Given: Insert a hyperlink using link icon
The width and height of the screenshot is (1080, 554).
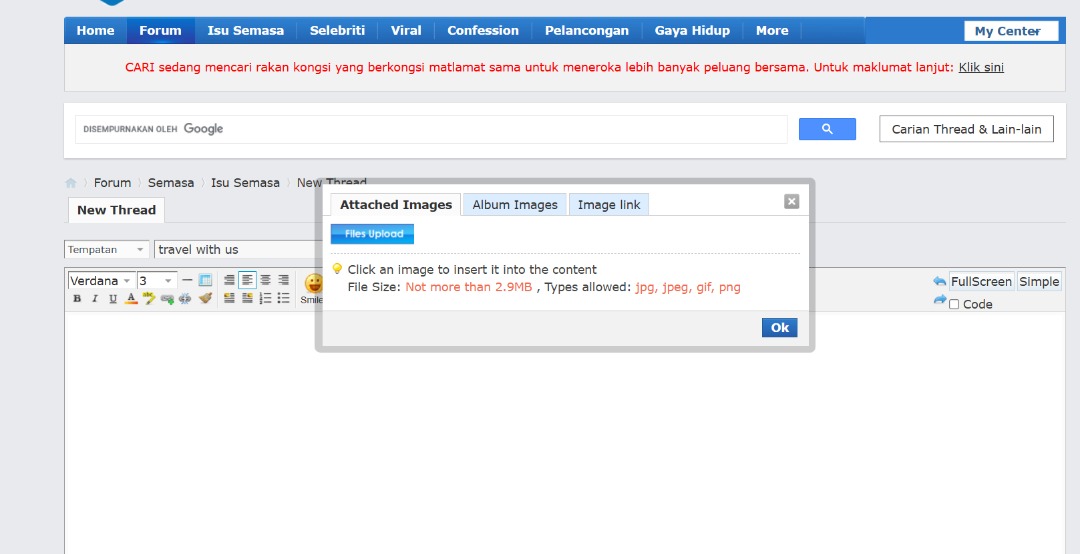Looking at the screenshot, I should point(167,299).
